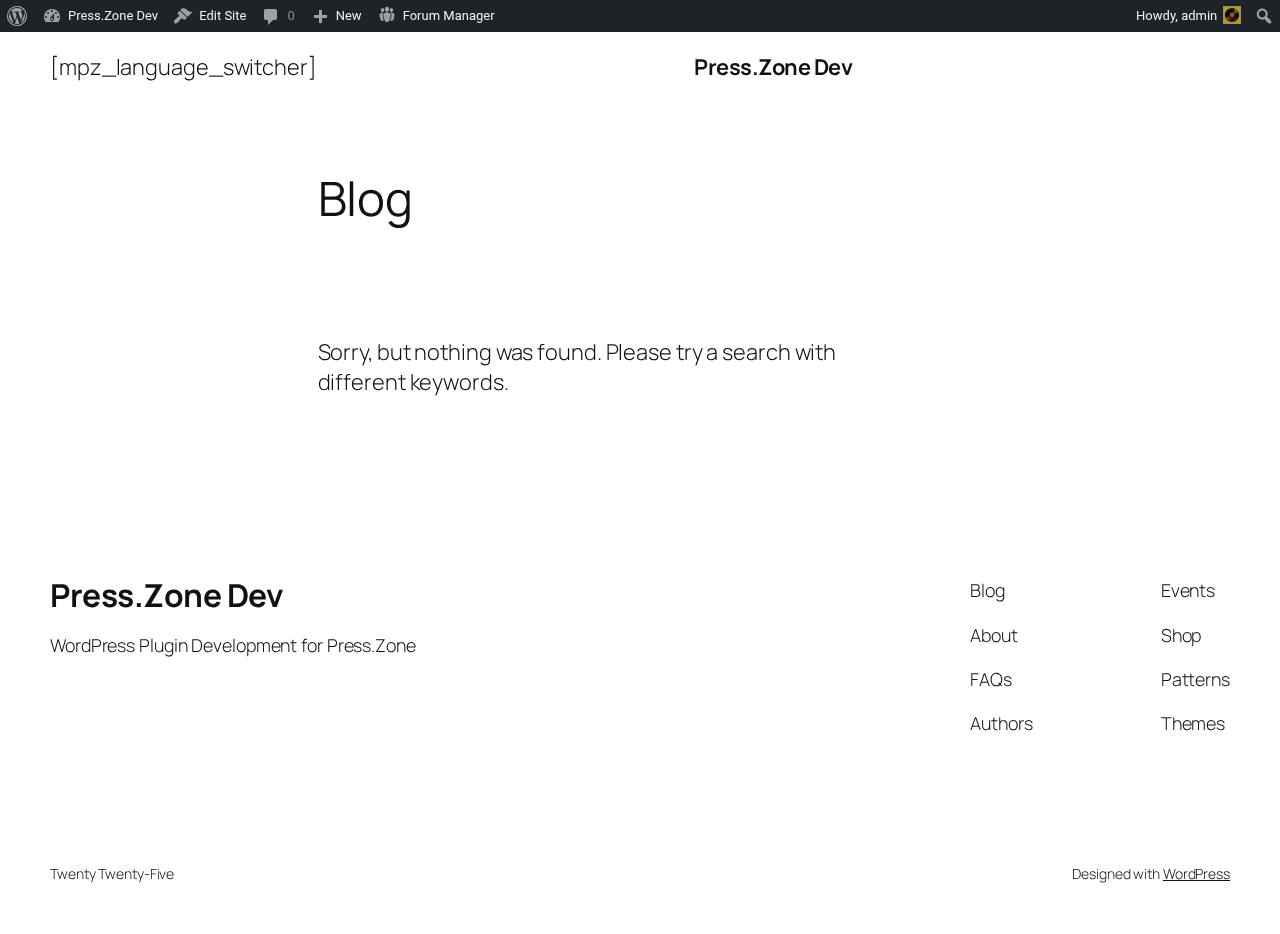Visit the About footer page

tap(994, 636)
